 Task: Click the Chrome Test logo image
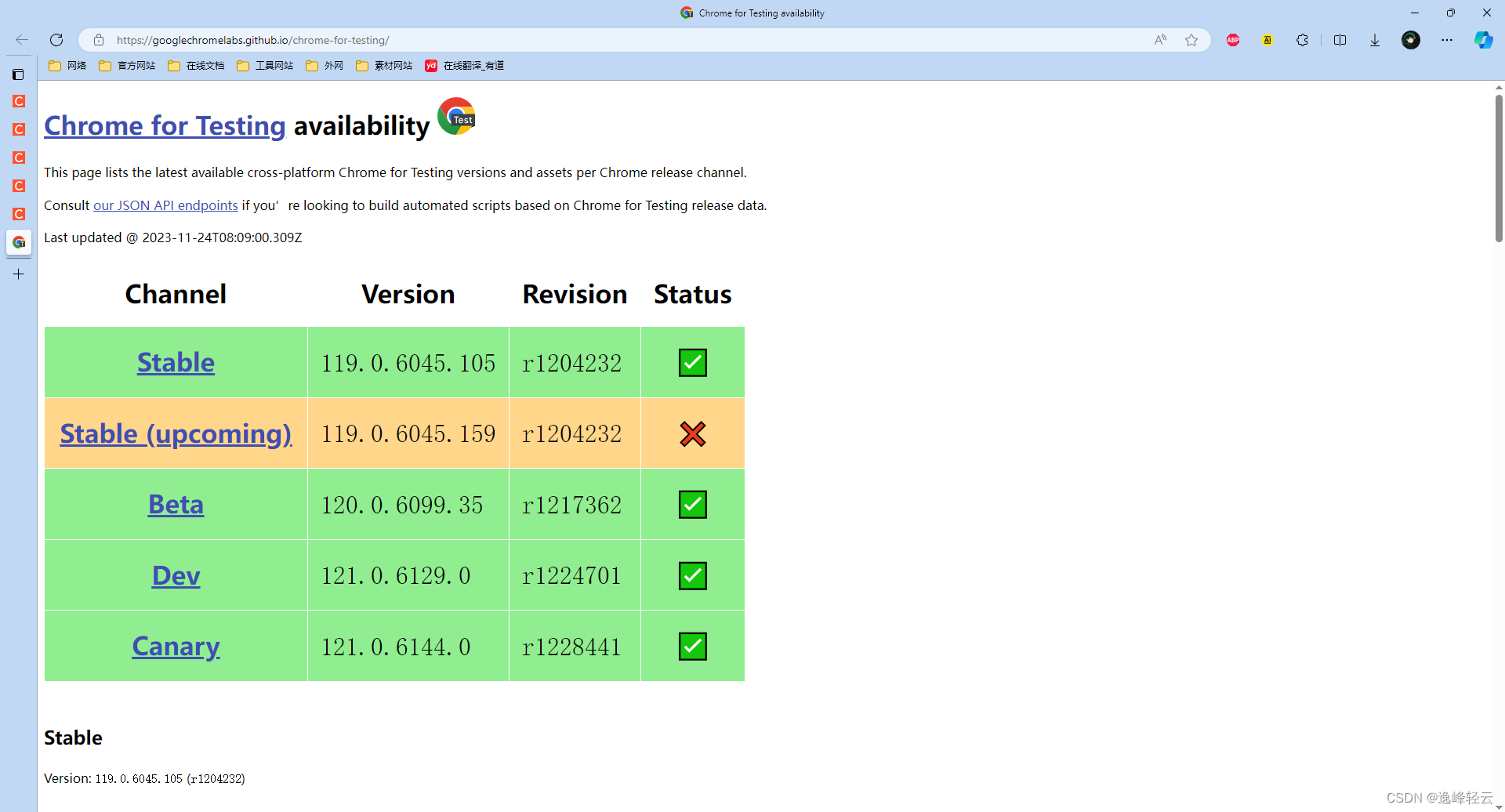pos(457,116)
